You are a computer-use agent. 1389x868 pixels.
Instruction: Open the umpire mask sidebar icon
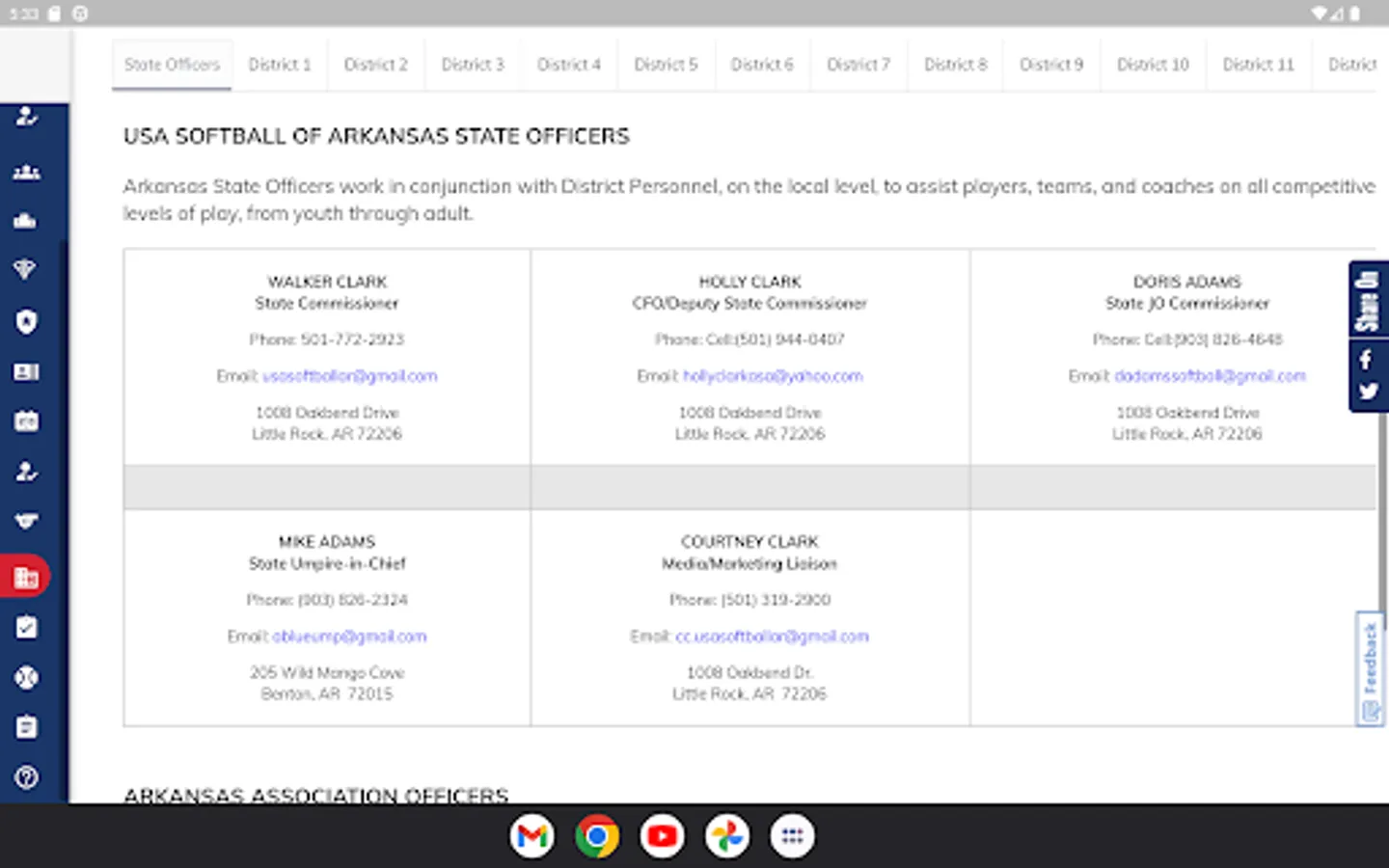pyautogui.click(x=26, y=521)
